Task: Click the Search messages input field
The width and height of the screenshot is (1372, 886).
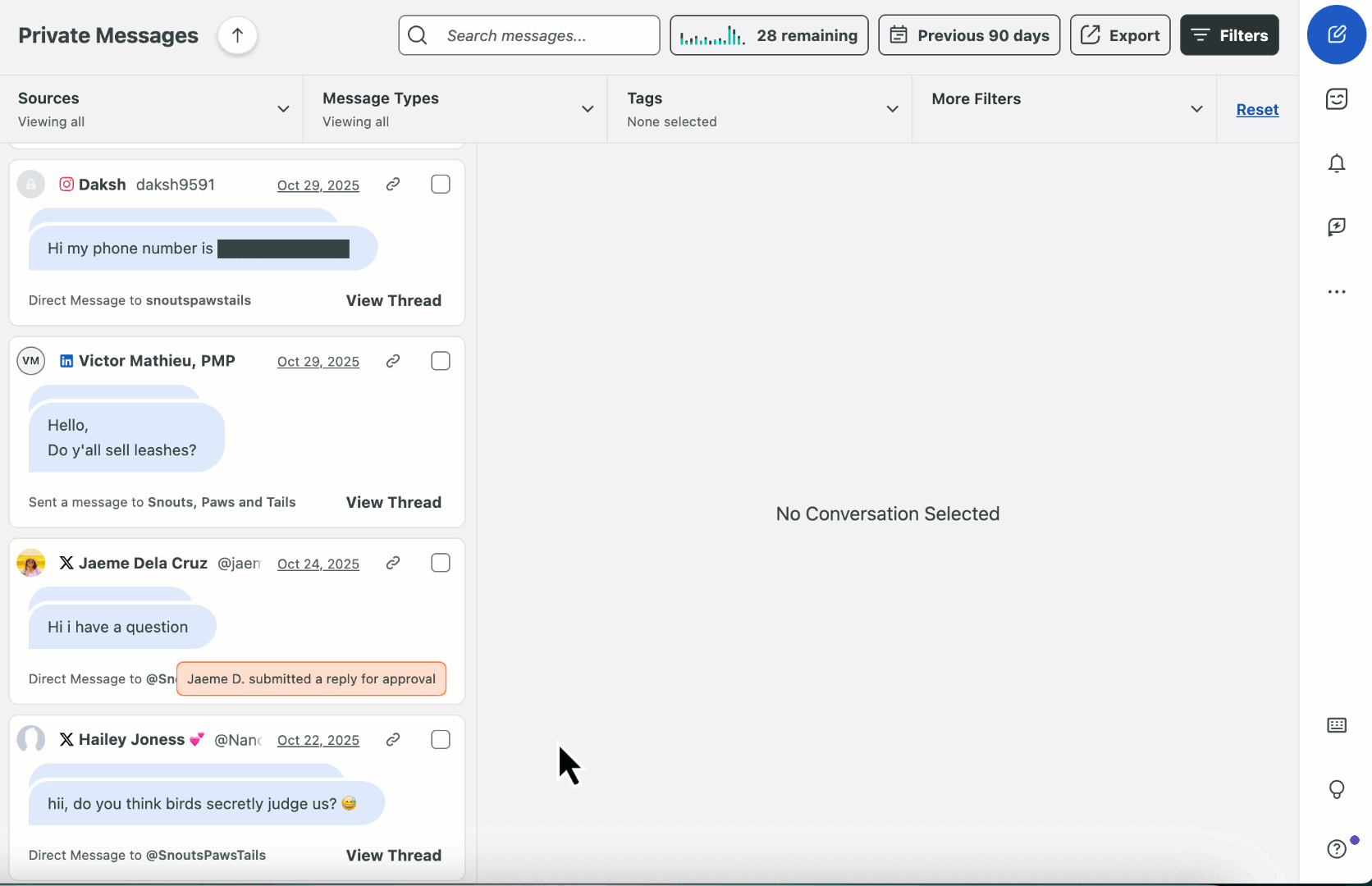Action: [x=542, y=35]
